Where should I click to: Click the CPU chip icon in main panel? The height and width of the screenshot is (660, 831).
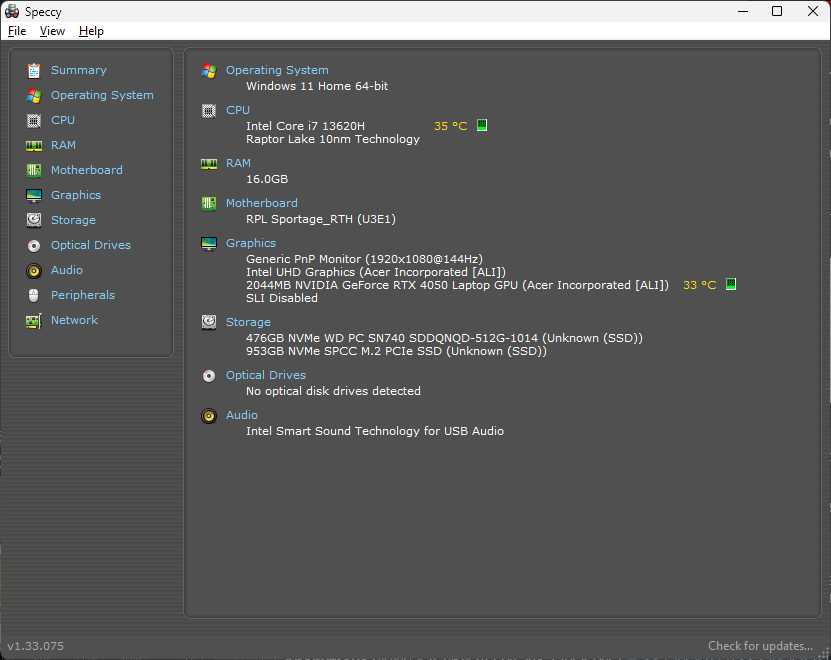[209, 111]
